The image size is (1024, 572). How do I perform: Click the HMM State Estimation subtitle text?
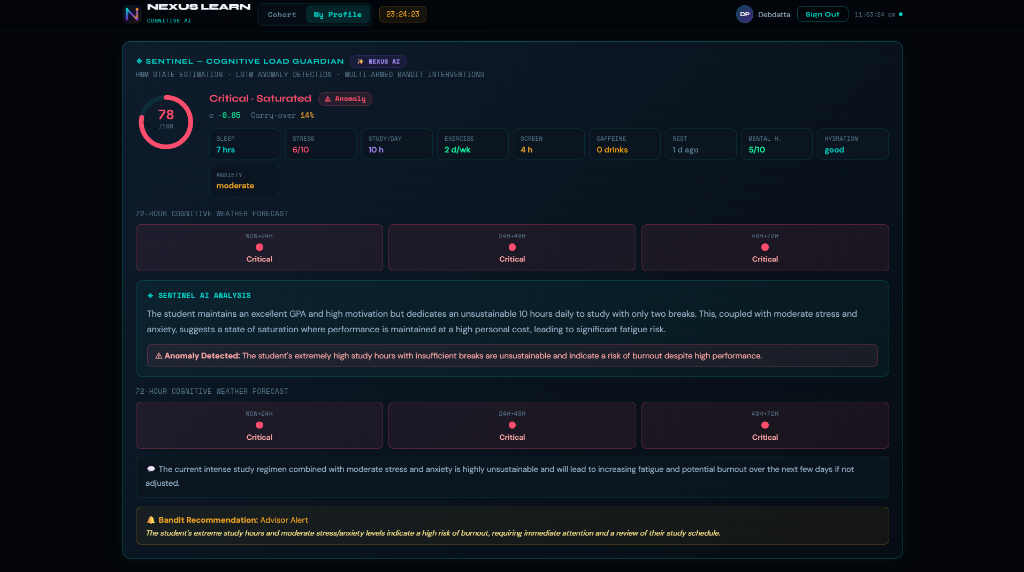pyautogui.click(x=179, y=74)
